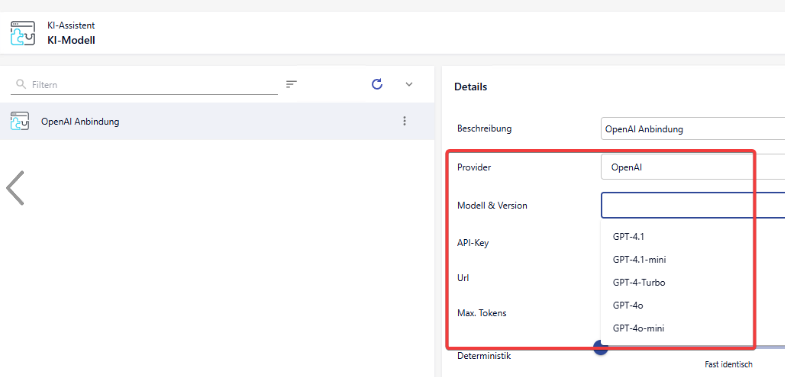Select the OpenAI Anbindung list entry
785x377 pixels.
(217, 121)
